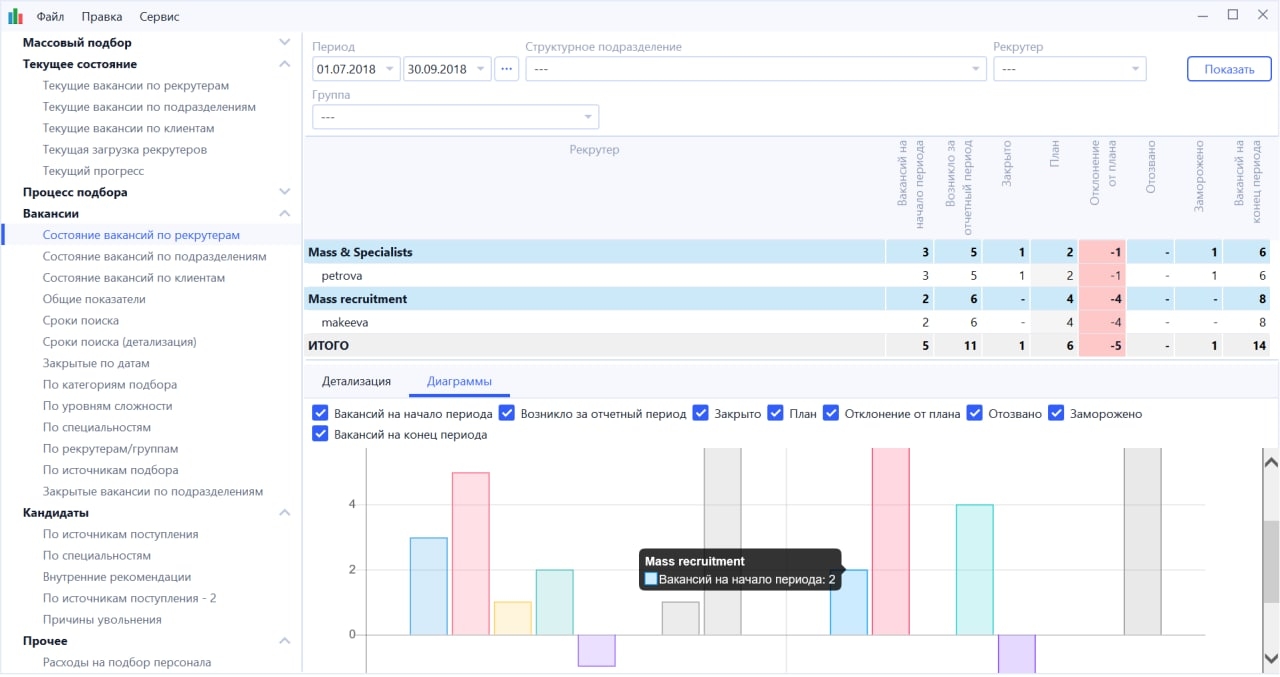The image size is (1280, 677).
Task: Select the Mass & Specialists group row
Action: pyautogui.click(x=788, y=252)
